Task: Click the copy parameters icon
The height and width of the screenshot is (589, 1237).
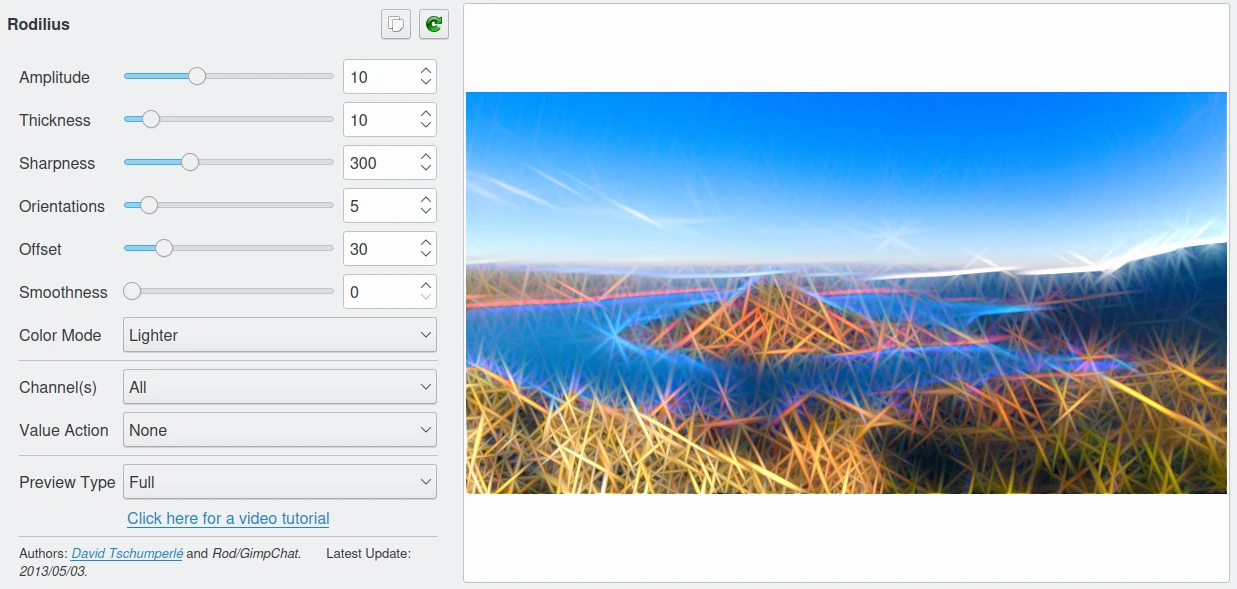Action: (396, 24)
